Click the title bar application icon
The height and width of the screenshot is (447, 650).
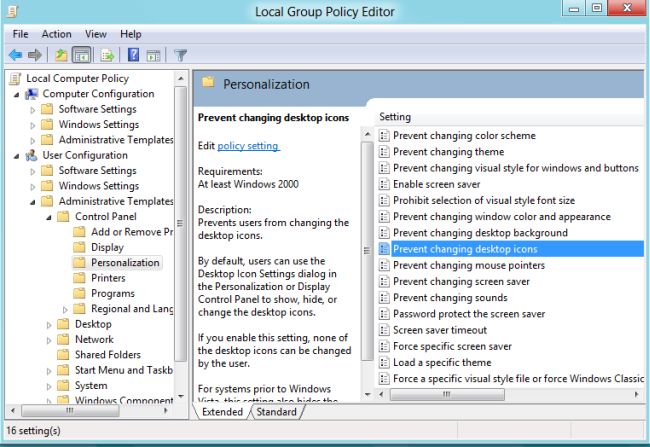[12, 11]
